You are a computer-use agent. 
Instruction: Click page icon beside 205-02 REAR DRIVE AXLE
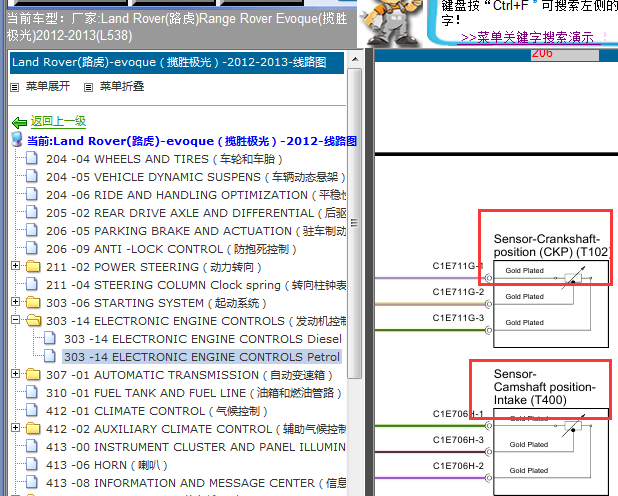pos(32,213)
